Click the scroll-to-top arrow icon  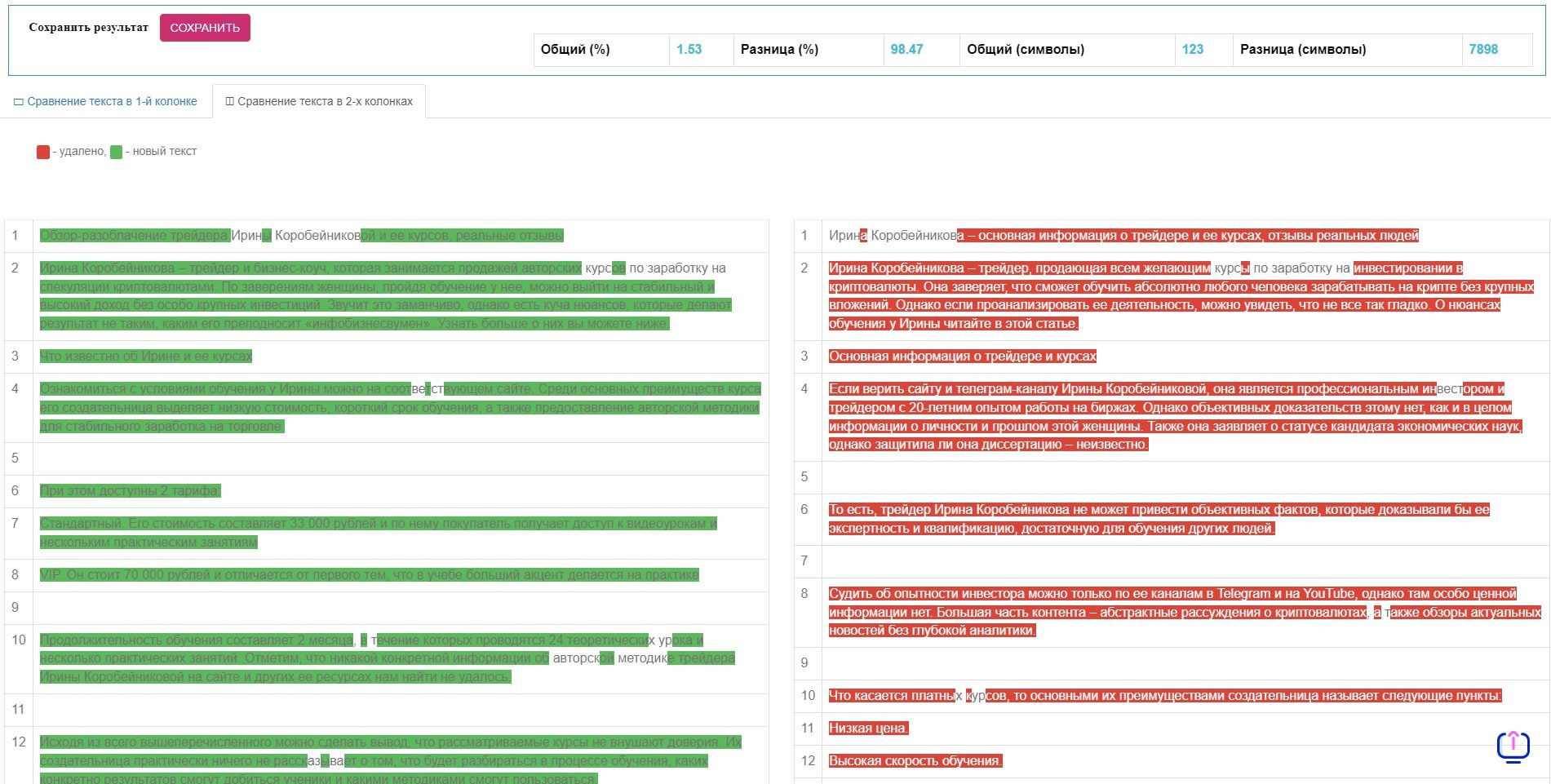pos(1513,746)
